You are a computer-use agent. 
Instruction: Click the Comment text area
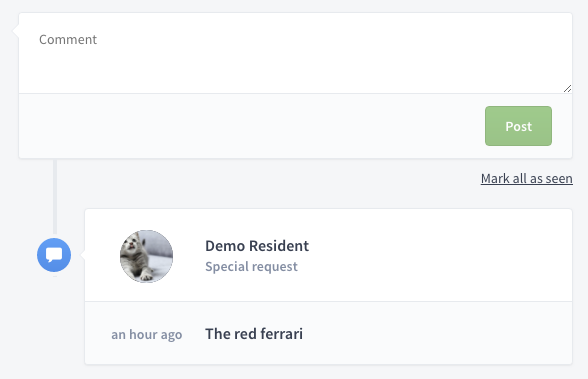coord(296,53)
